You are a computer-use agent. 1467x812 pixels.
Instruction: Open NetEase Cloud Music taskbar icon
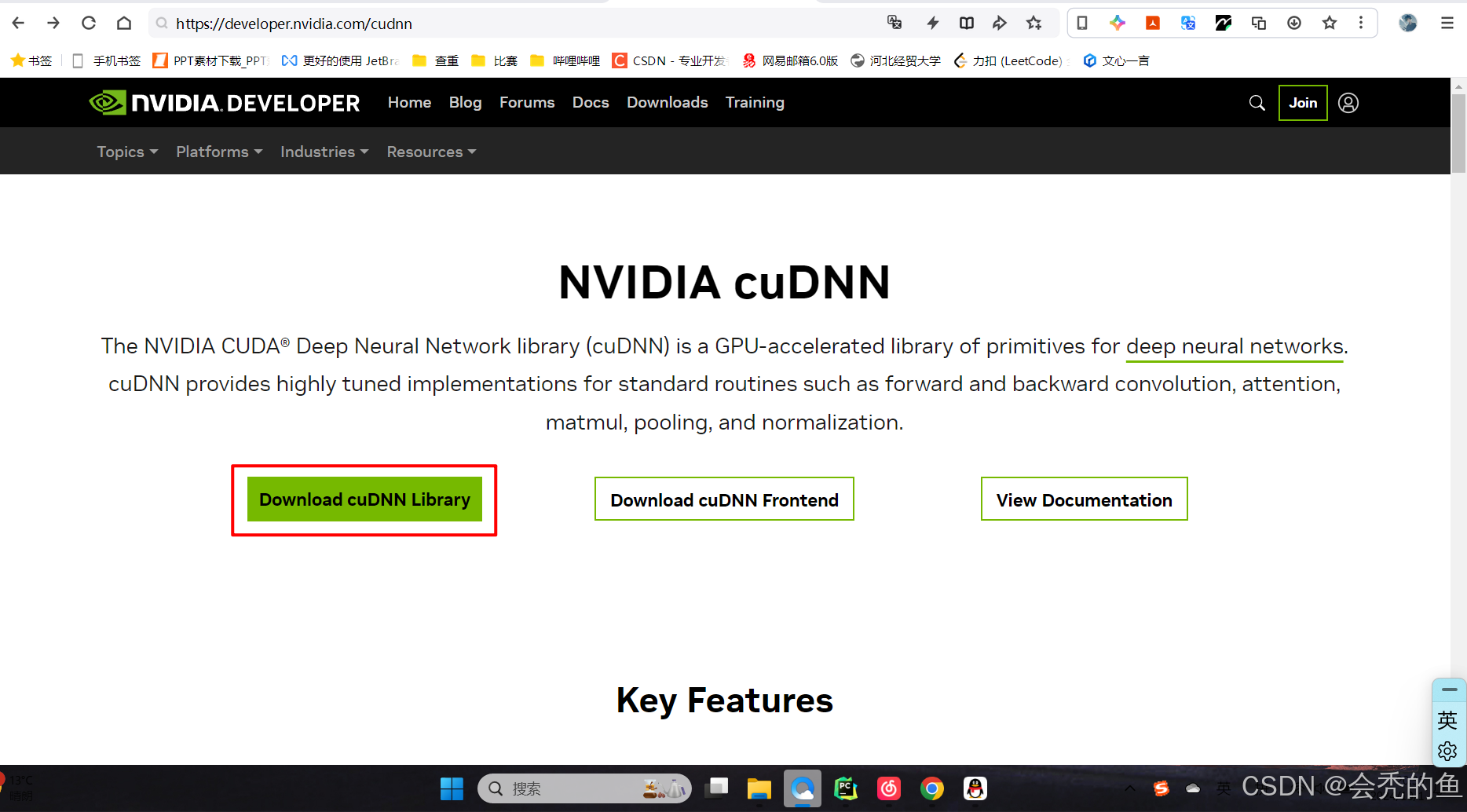coord(889,788)
